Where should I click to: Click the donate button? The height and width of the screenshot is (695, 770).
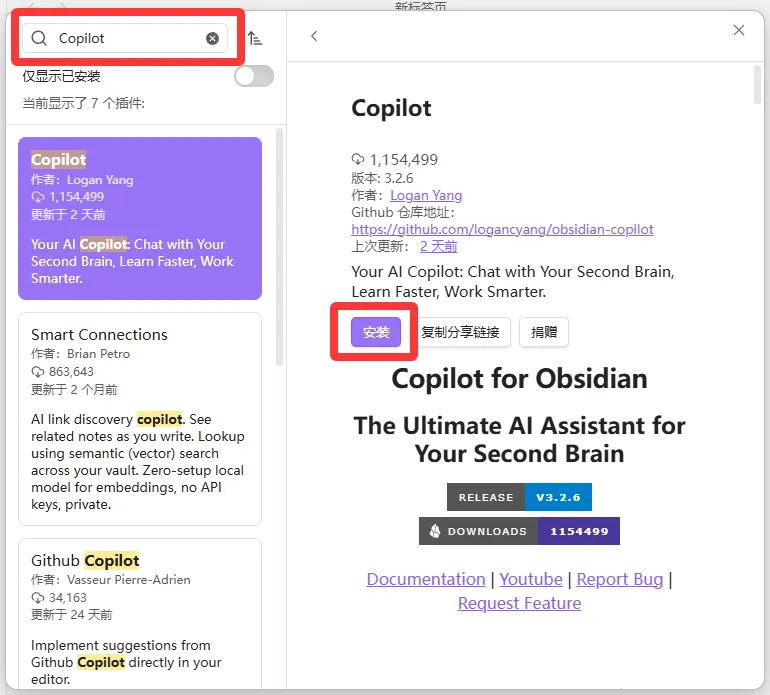tap(544, 332)
